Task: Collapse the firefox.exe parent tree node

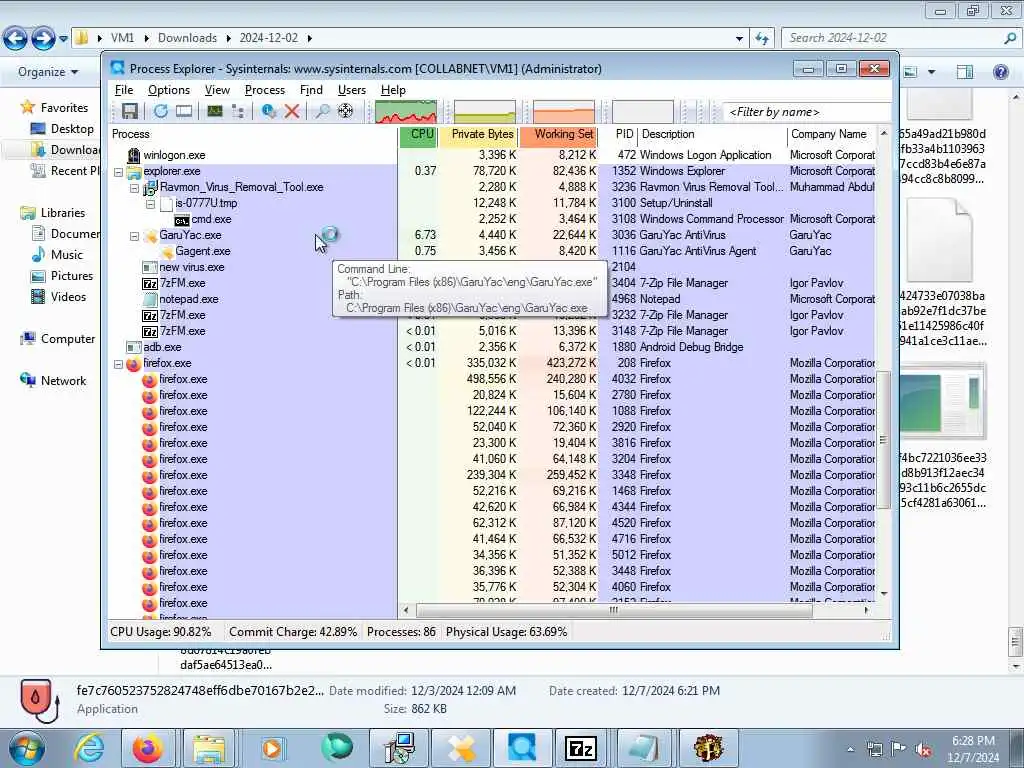Action: (118, 364)
